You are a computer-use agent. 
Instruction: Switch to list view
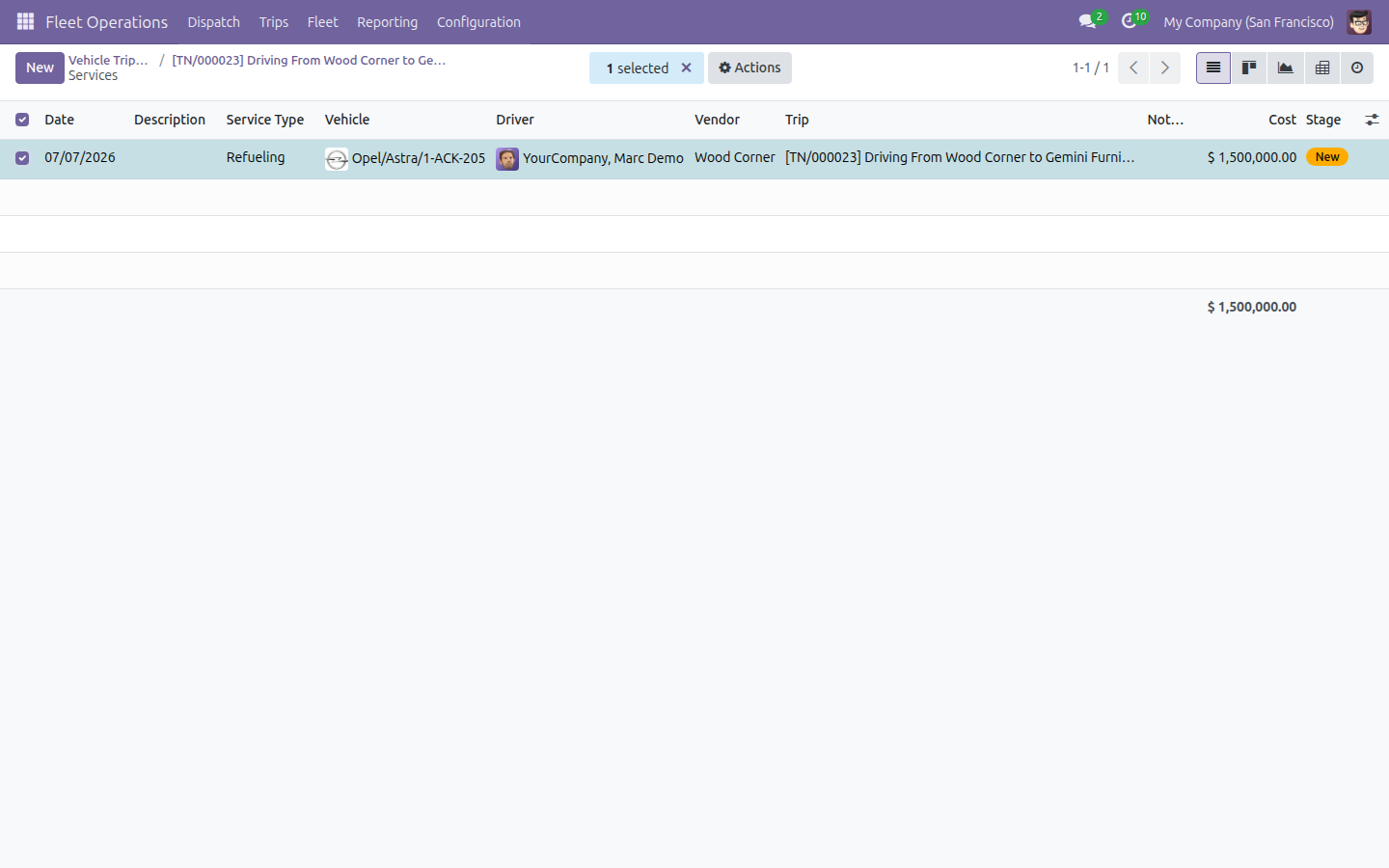1213,68
